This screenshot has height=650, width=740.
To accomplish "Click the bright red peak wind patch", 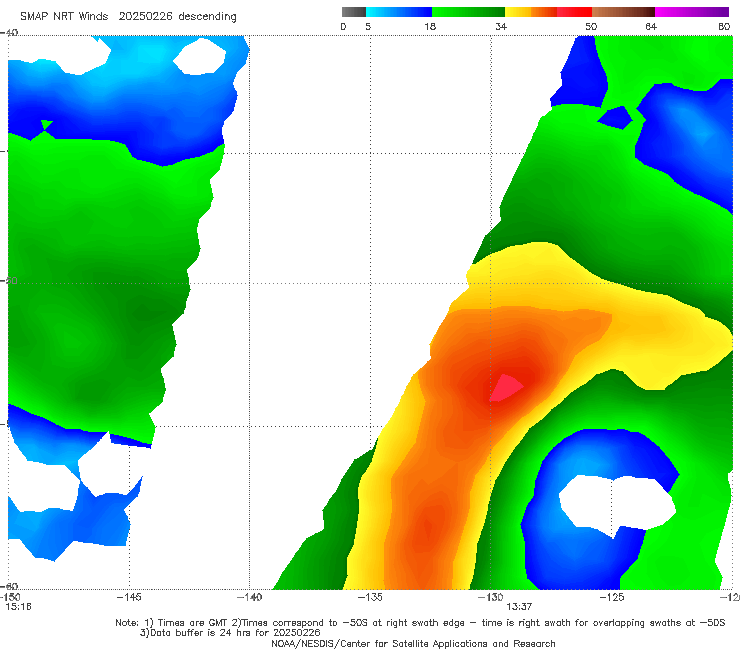I will tap(505, 388).
